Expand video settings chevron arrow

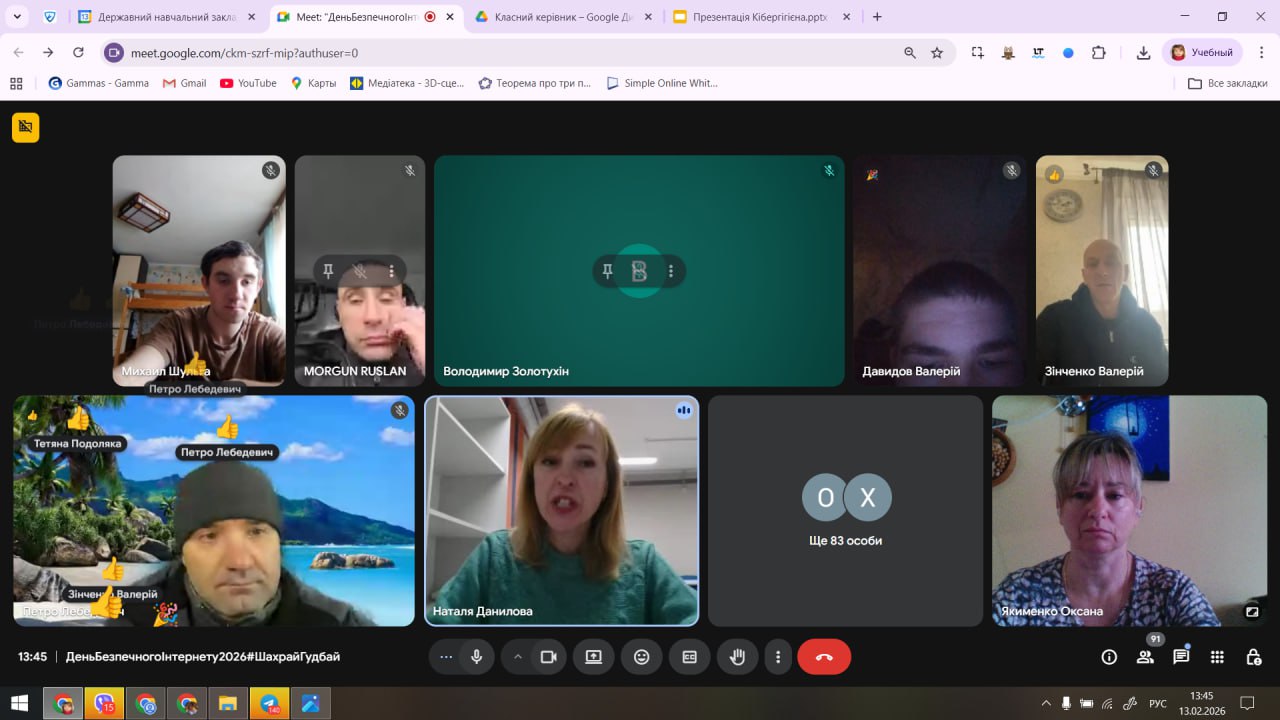click(x=518, y=657)
